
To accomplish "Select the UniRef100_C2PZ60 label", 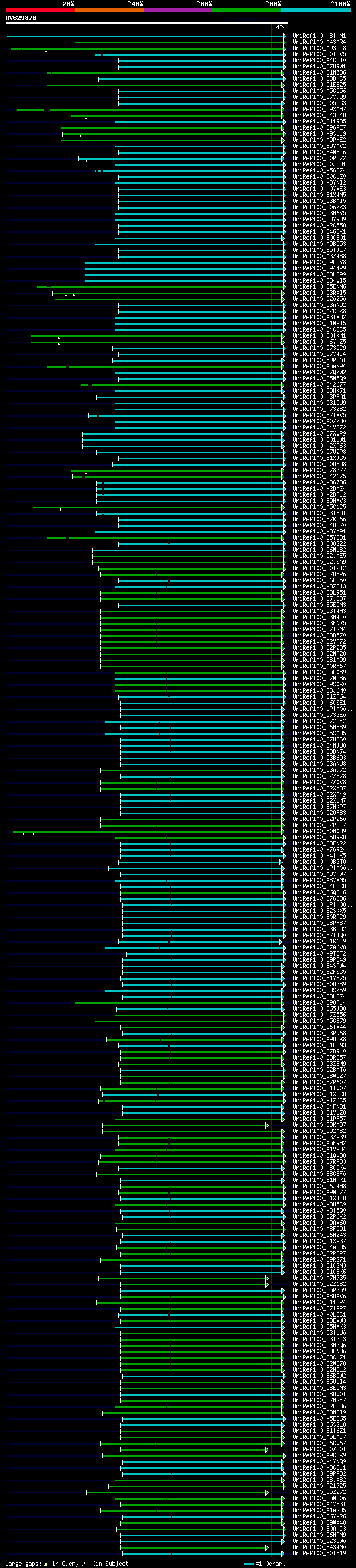I will coord(319,819).
